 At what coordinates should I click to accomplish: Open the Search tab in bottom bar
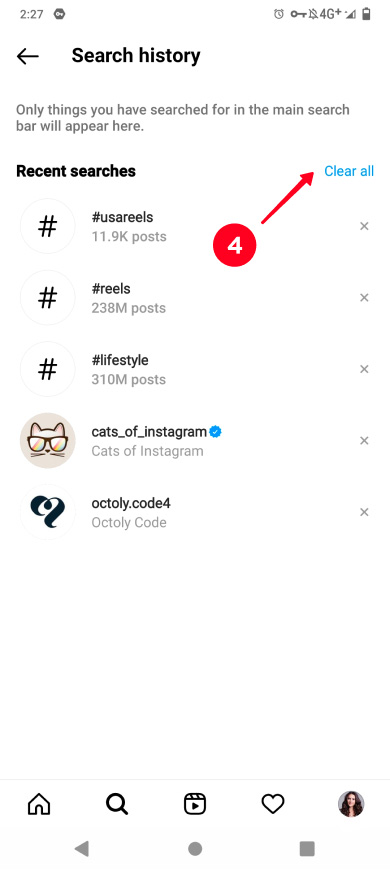[x=117, y=803]
